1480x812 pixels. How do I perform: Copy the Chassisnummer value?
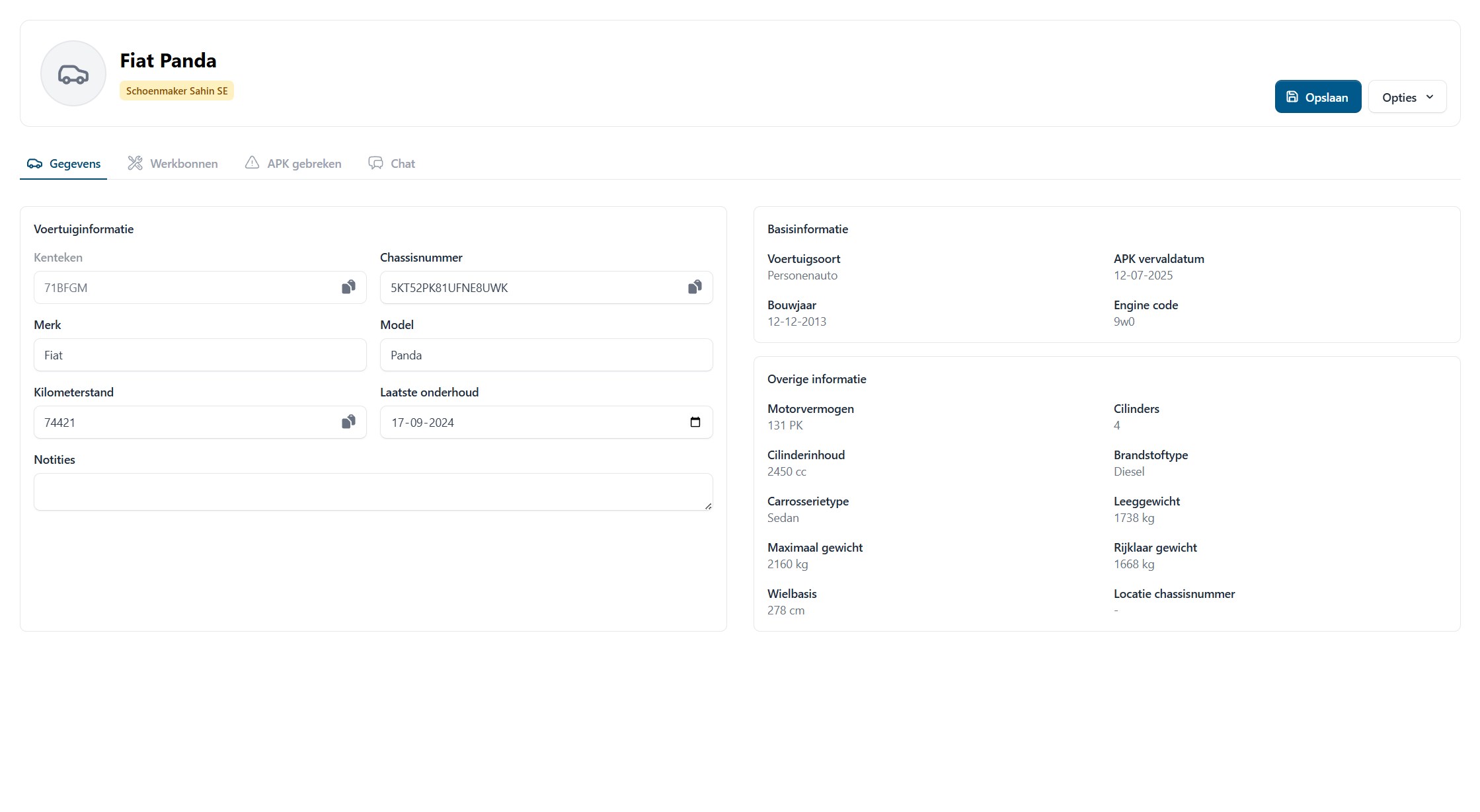click(x=695, y=287)
